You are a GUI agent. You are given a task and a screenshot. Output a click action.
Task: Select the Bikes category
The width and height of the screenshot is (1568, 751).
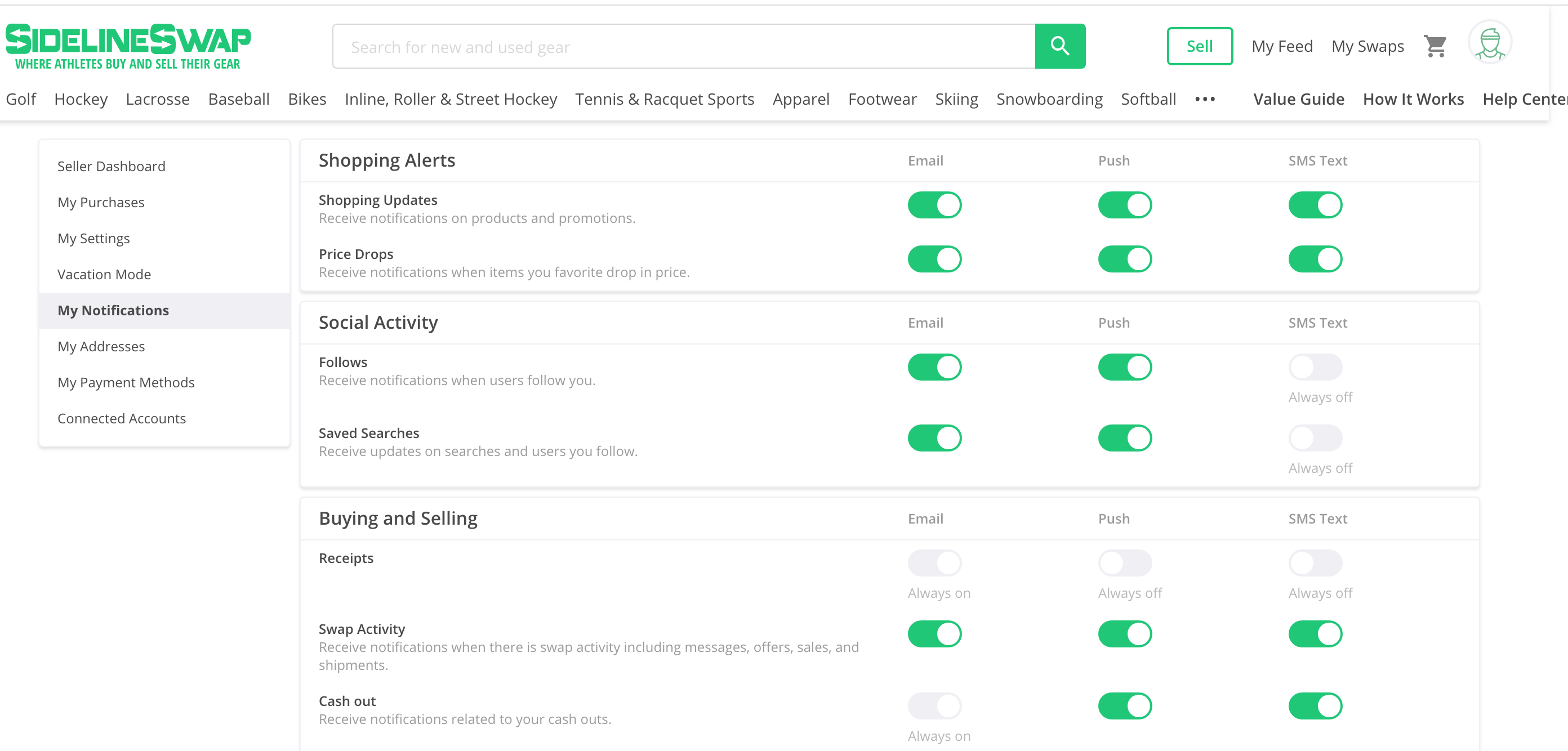click(307, 99)
